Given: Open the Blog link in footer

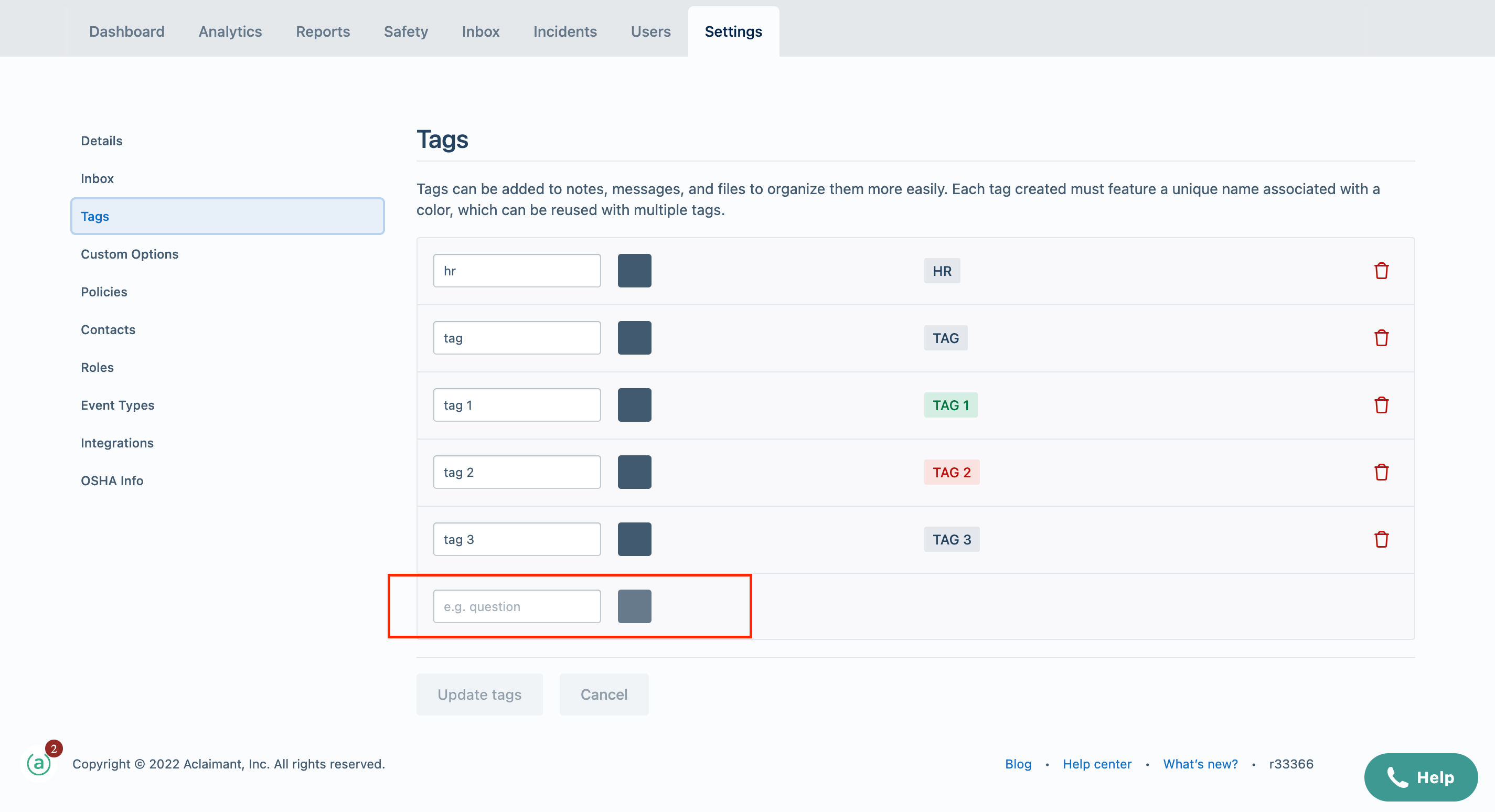Looking at the screenshot, I should [x=1018, y=764].
